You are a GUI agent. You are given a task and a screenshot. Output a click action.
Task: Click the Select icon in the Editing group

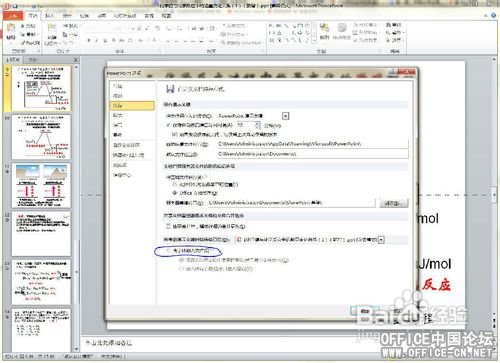[x=389, y=40]
